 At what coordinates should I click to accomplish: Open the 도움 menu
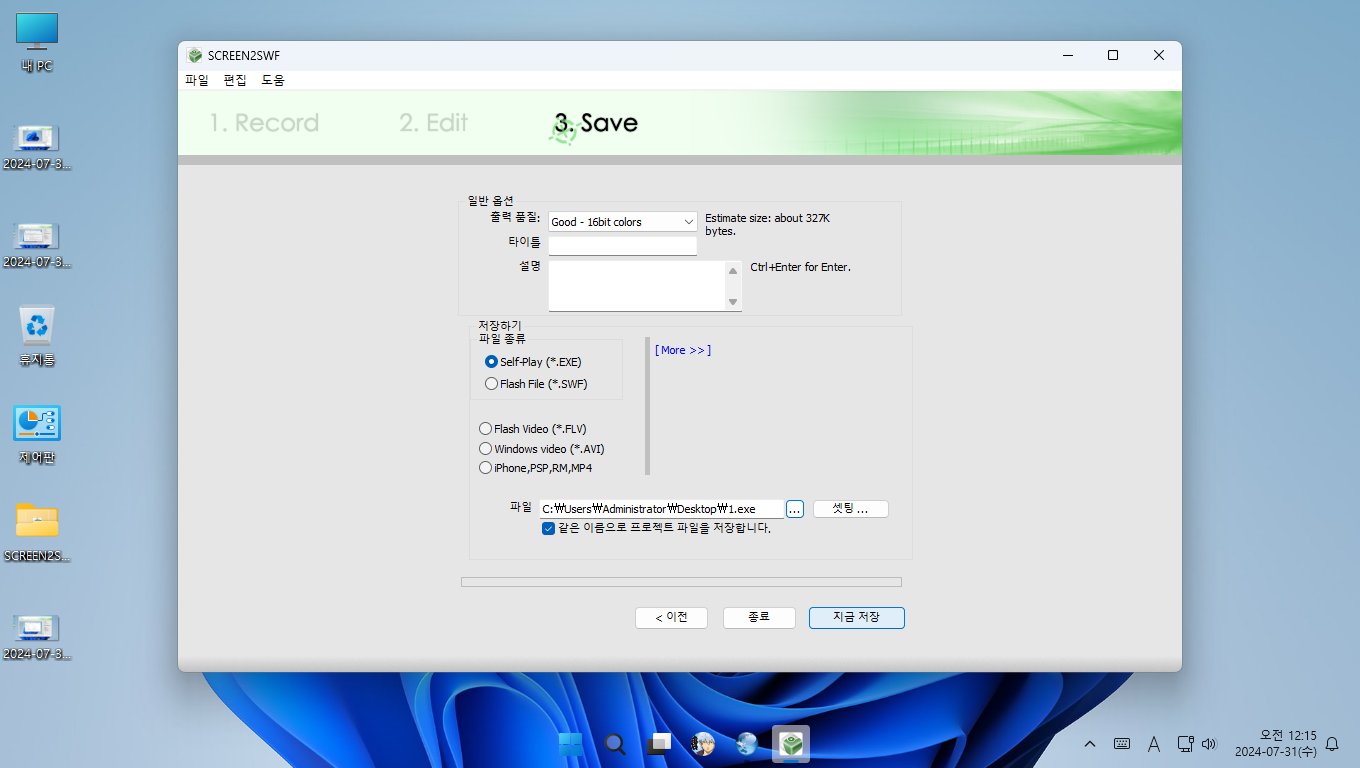tap(273, 80)
